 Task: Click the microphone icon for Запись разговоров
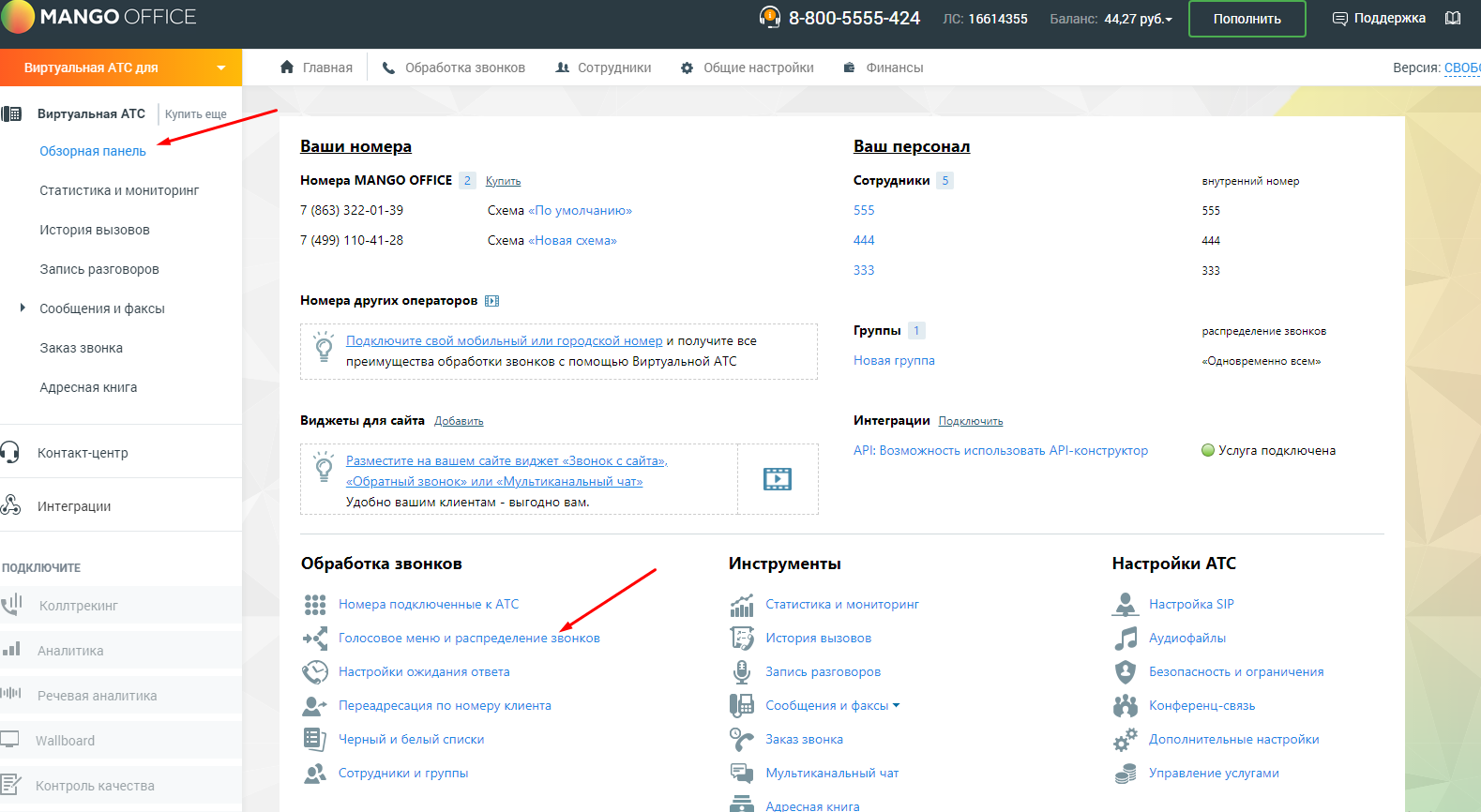pos(742,672)
